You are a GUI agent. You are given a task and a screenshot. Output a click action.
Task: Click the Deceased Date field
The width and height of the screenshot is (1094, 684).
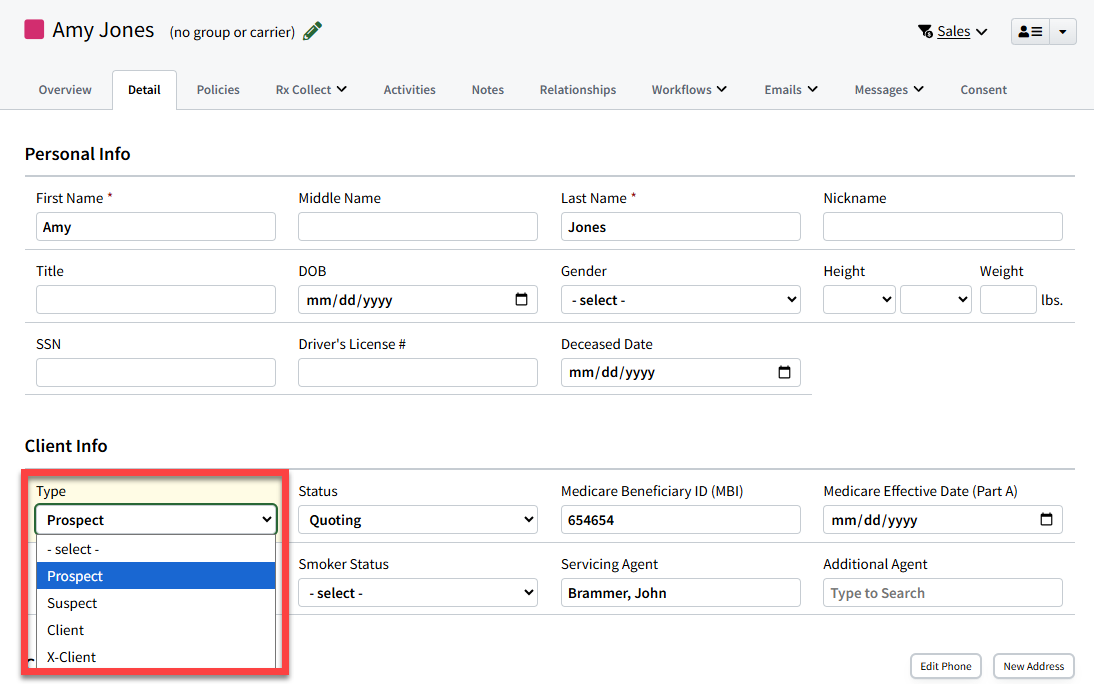(680, 373)
